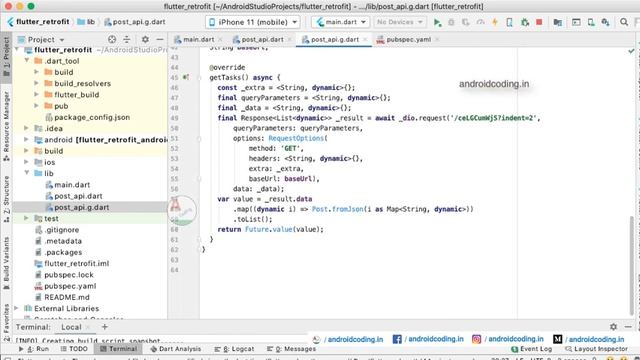640x360 pixels.
Task: Close the post_api.g.dart tab
Action: pyautogui.click(x=365, y=40)
